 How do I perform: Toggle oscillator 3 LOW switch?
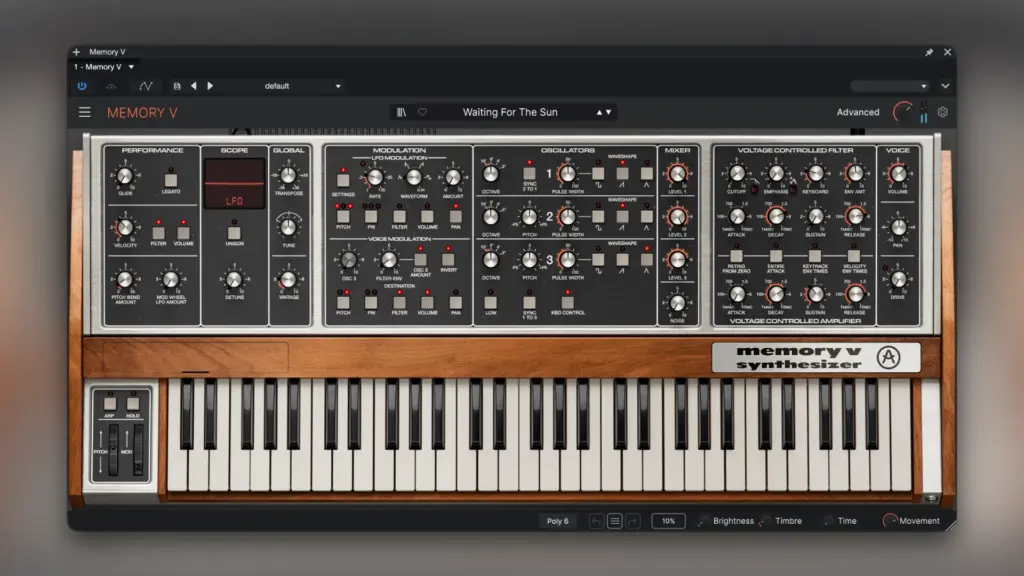coord(490,302)
